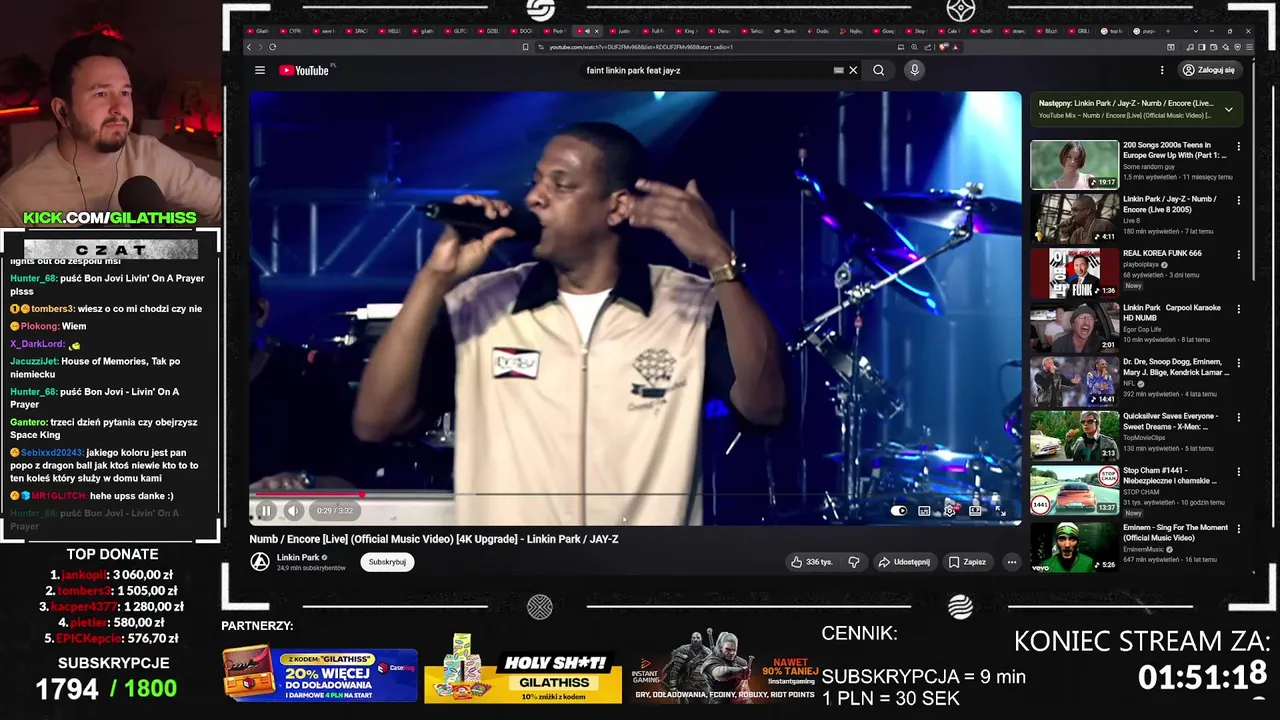Open the Linkin Park channel name link
Image resolution: width=1280 pixels, height=720 pixels.
(x=298, y=557)
